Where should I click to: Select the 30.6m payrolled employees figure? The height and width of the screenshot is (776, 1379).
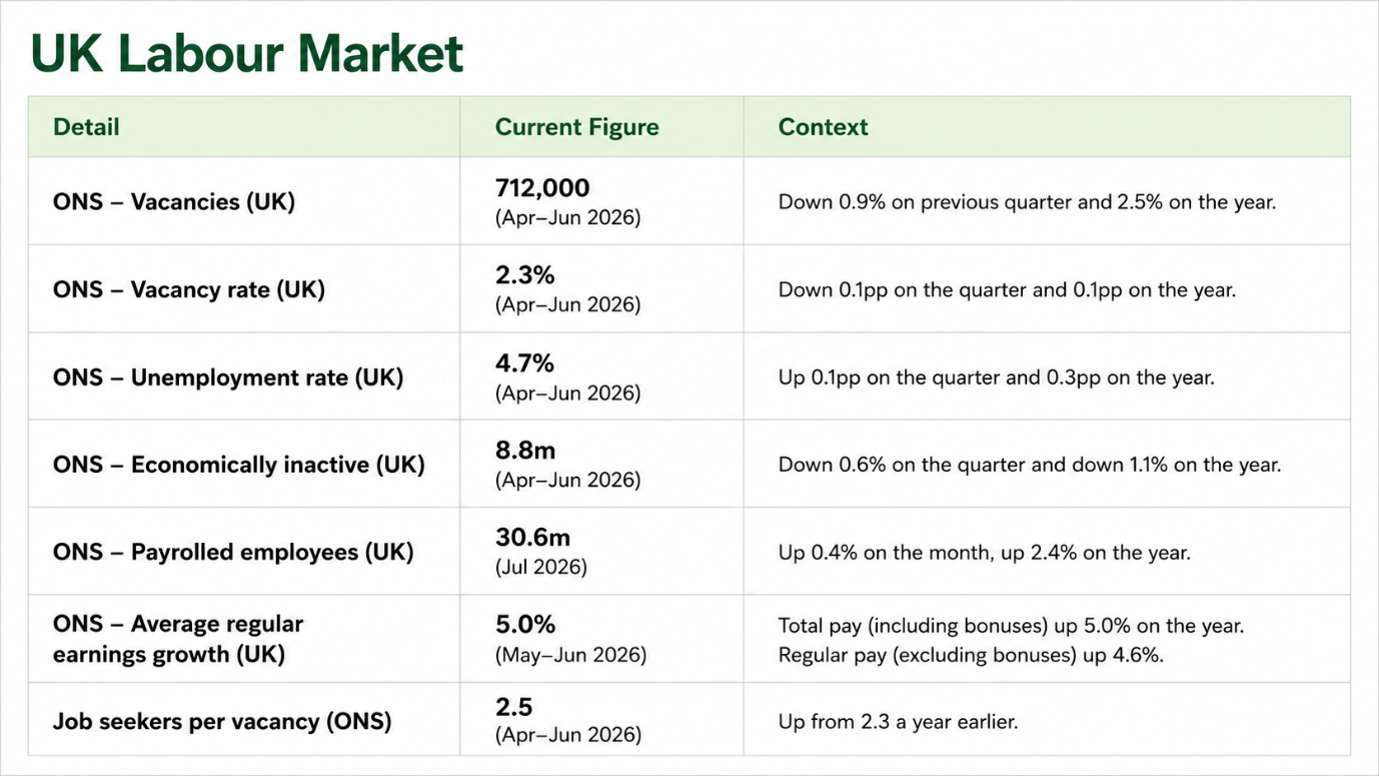533,537
